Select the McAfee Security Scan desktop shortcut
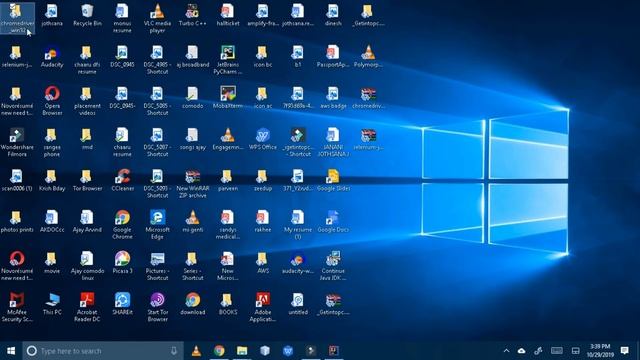This screenshot has width=640, height=360. 17,307
